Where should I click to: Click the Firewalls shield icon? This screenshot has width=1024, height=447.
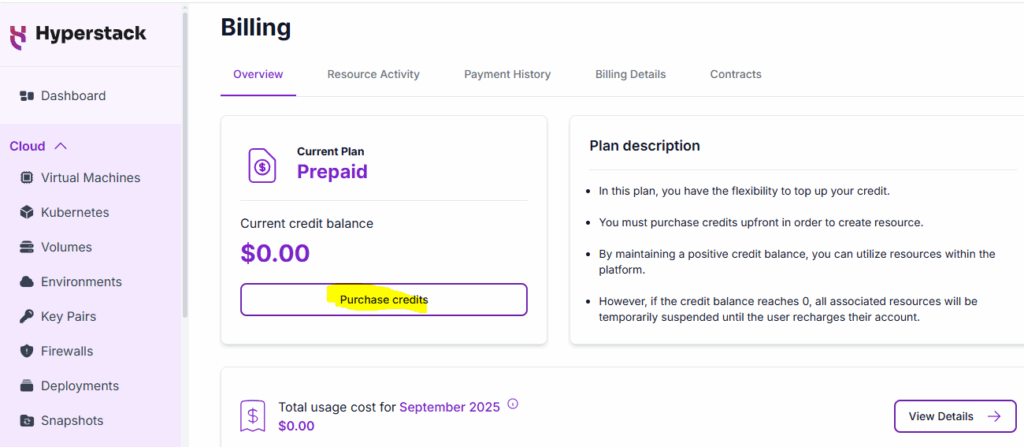(27, 351)
